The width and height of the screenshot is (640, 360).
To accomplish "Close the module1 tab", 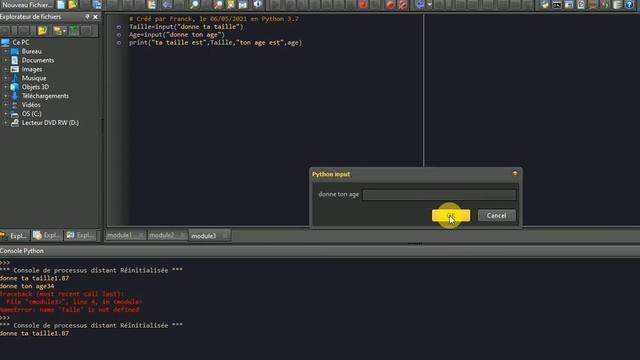I will [x=140, y=236].
